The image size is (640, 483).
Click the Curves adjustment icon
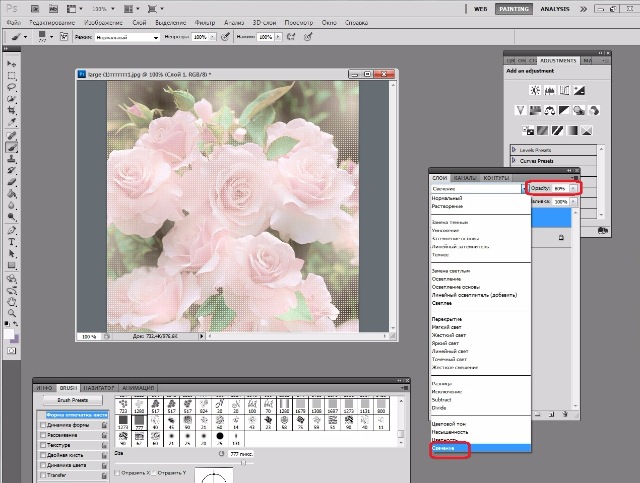[x=565, y=89]
